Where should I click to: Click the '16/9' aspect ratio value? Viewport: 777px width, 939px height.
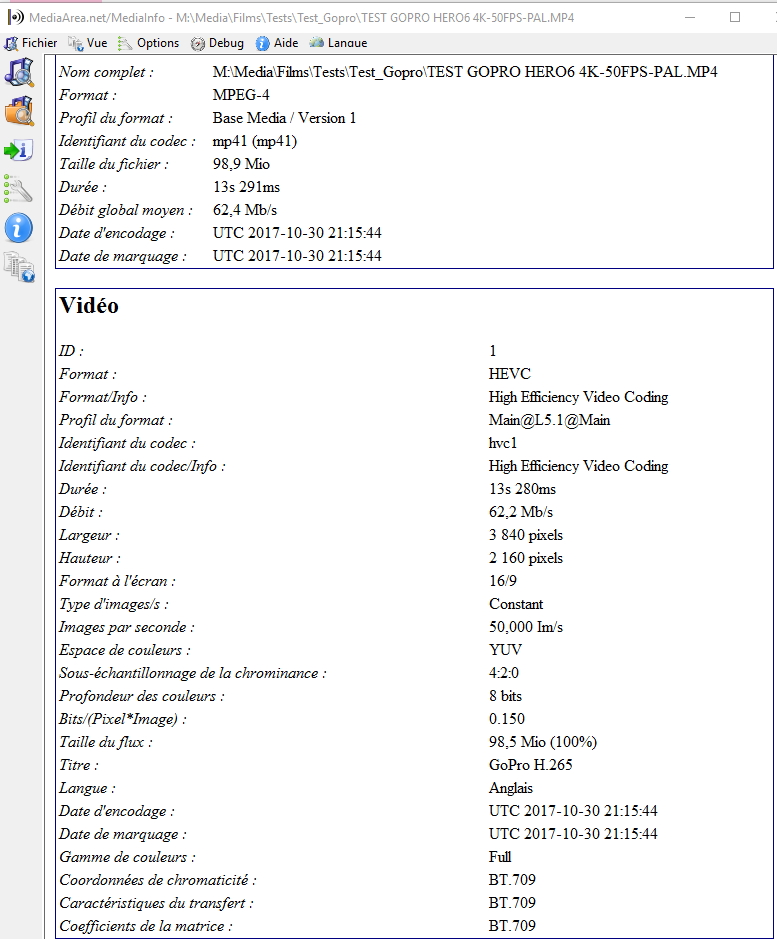click(x=503, y=581)
